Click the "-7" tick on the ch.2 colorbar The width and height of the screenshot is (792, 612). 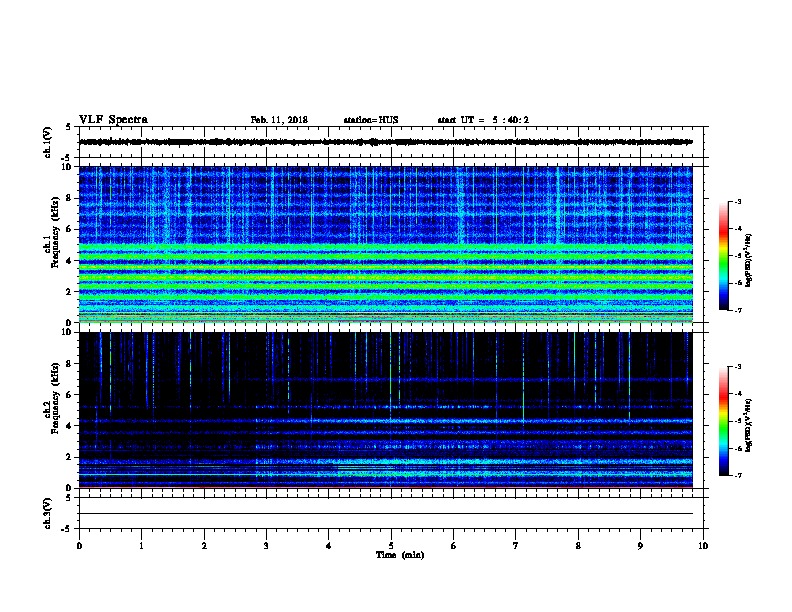point(738,476)
